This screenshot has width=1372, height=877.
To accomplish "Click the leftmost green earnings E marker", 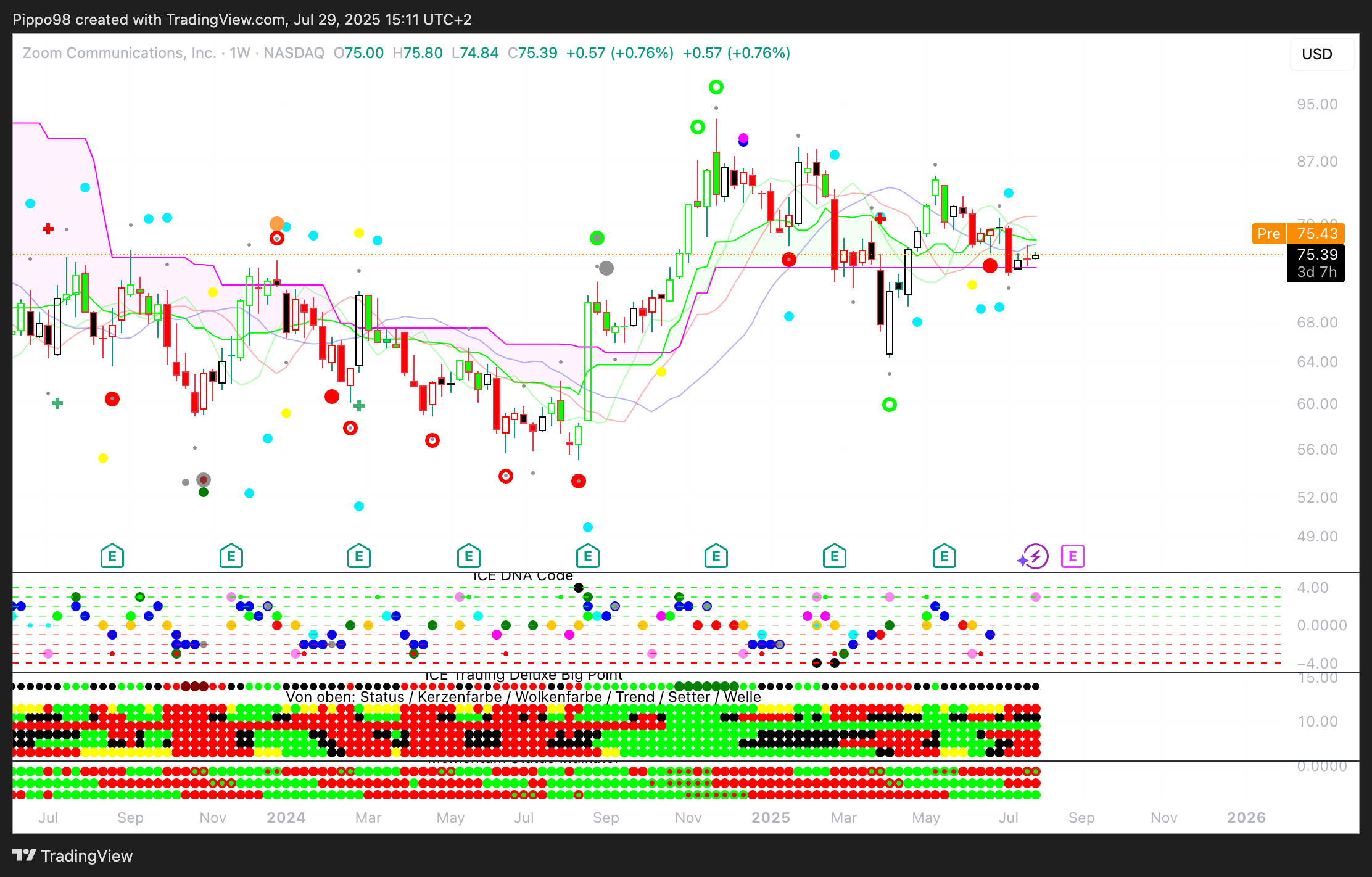I will click(112, 556).
